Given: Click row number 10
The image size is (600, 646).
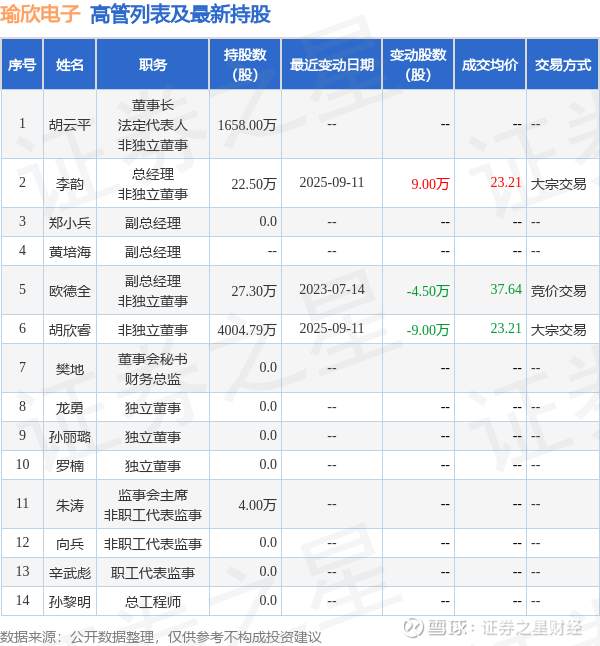Looking at the screenshot, I should (x=22, y=464).
